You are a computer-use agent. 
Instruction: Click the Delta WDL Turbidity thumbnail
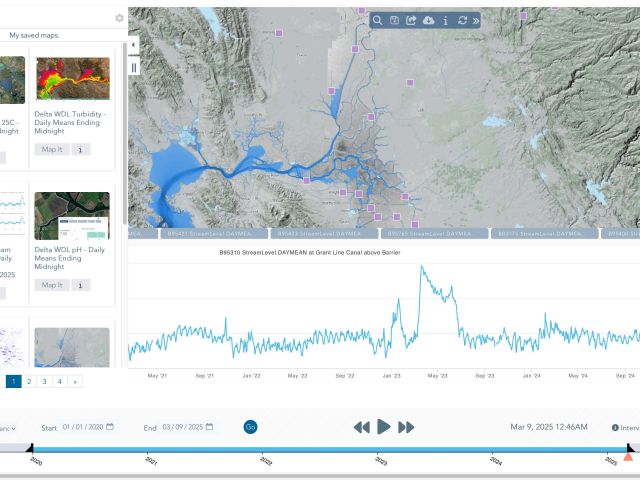[x=72, y=80]
